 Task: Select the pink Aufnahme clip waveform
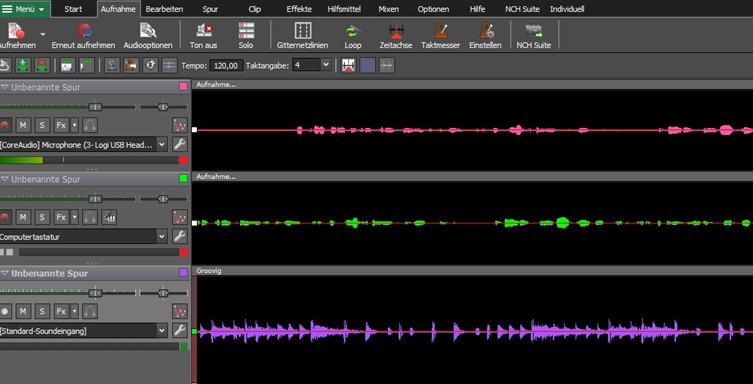[472, 130]
